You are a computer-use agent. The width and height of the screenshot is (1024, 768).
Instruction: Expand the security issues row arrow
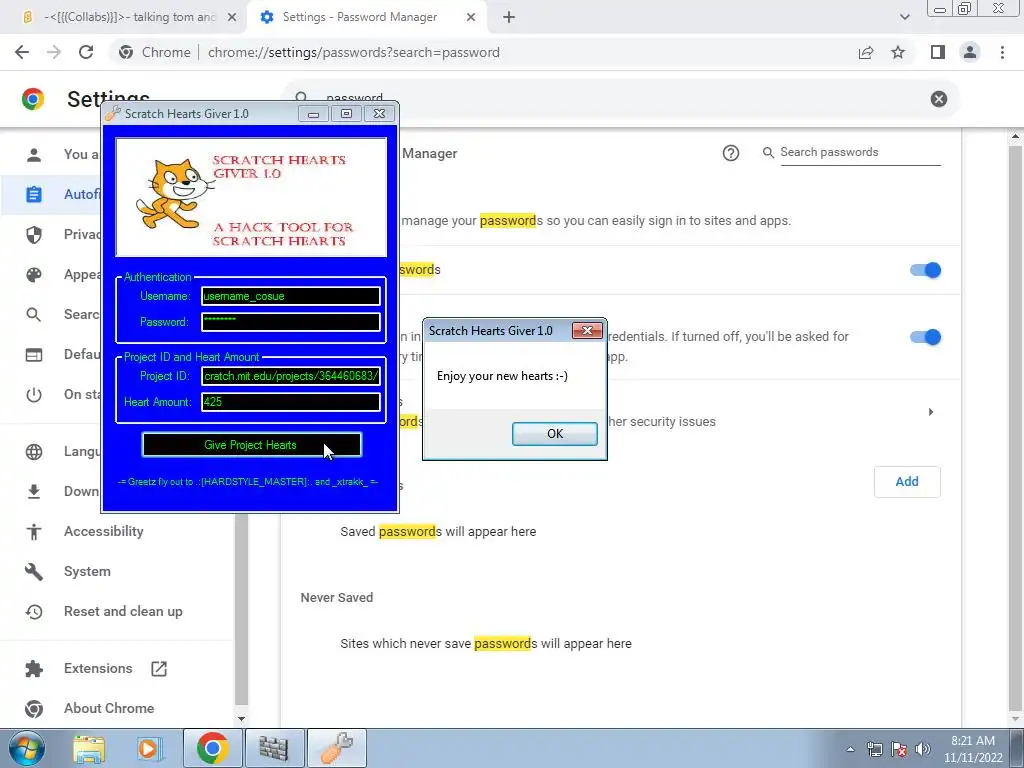(931, 412)
